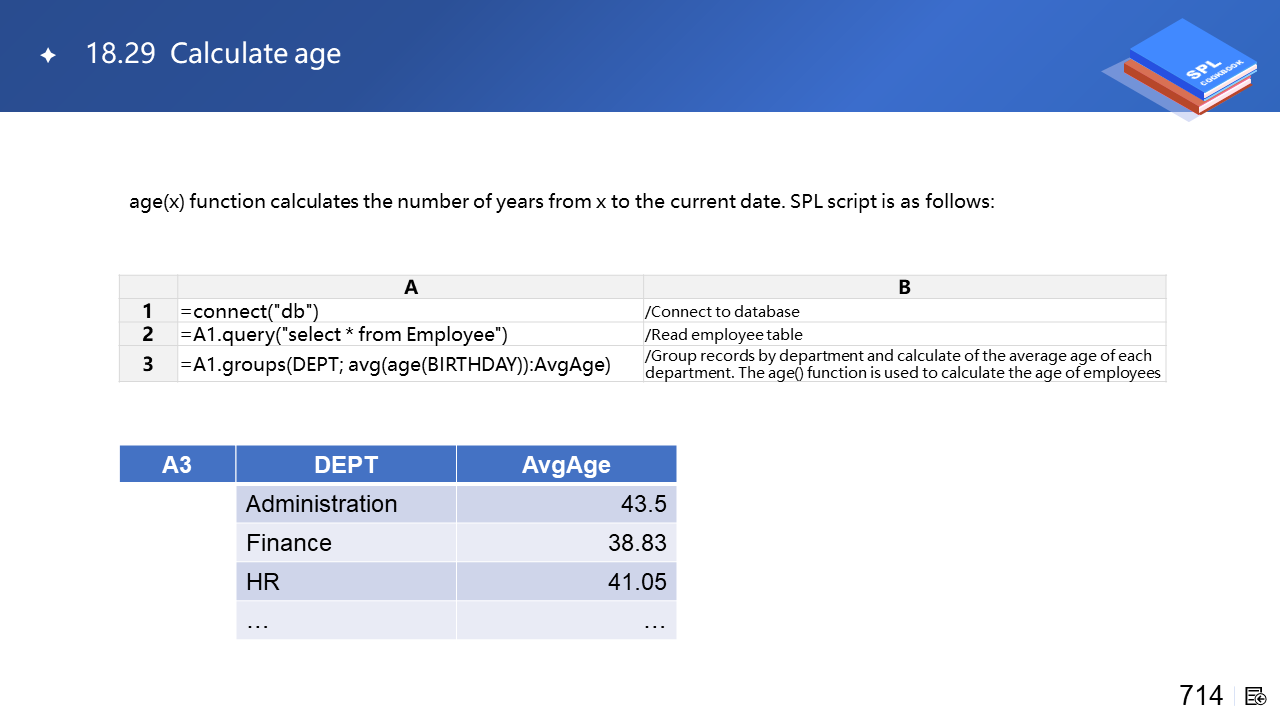Click the sparkle icon beside the title
1280x720 pixels.
[48, 56]
